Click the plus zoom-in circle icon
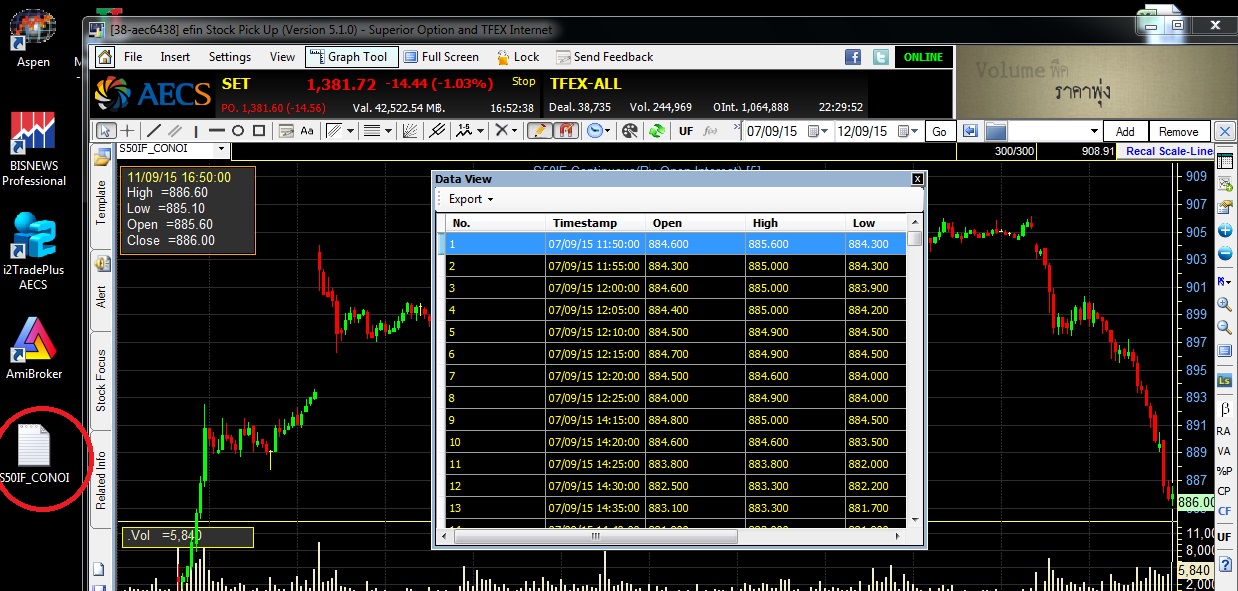Screen dimensions: 1238x591 [1225, 230]
